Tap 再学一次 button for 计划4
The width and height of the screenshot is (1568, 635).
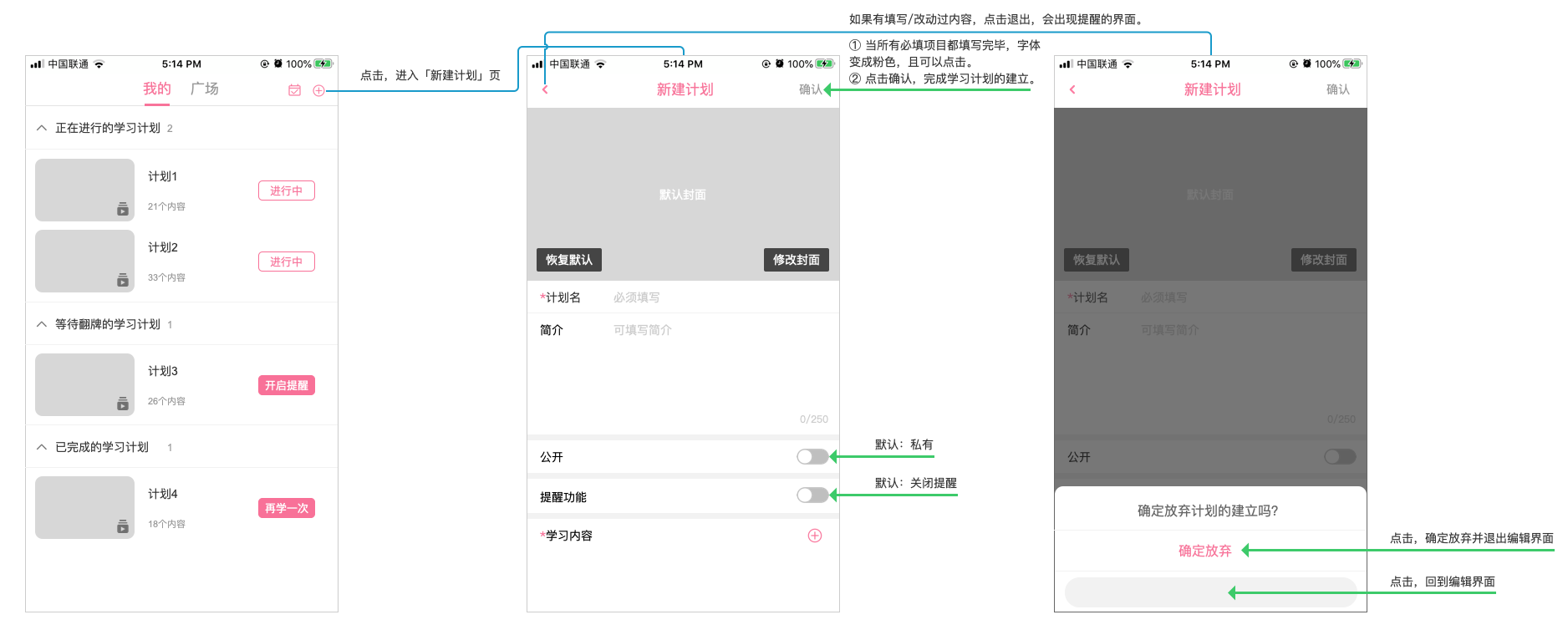coord(287,508)
